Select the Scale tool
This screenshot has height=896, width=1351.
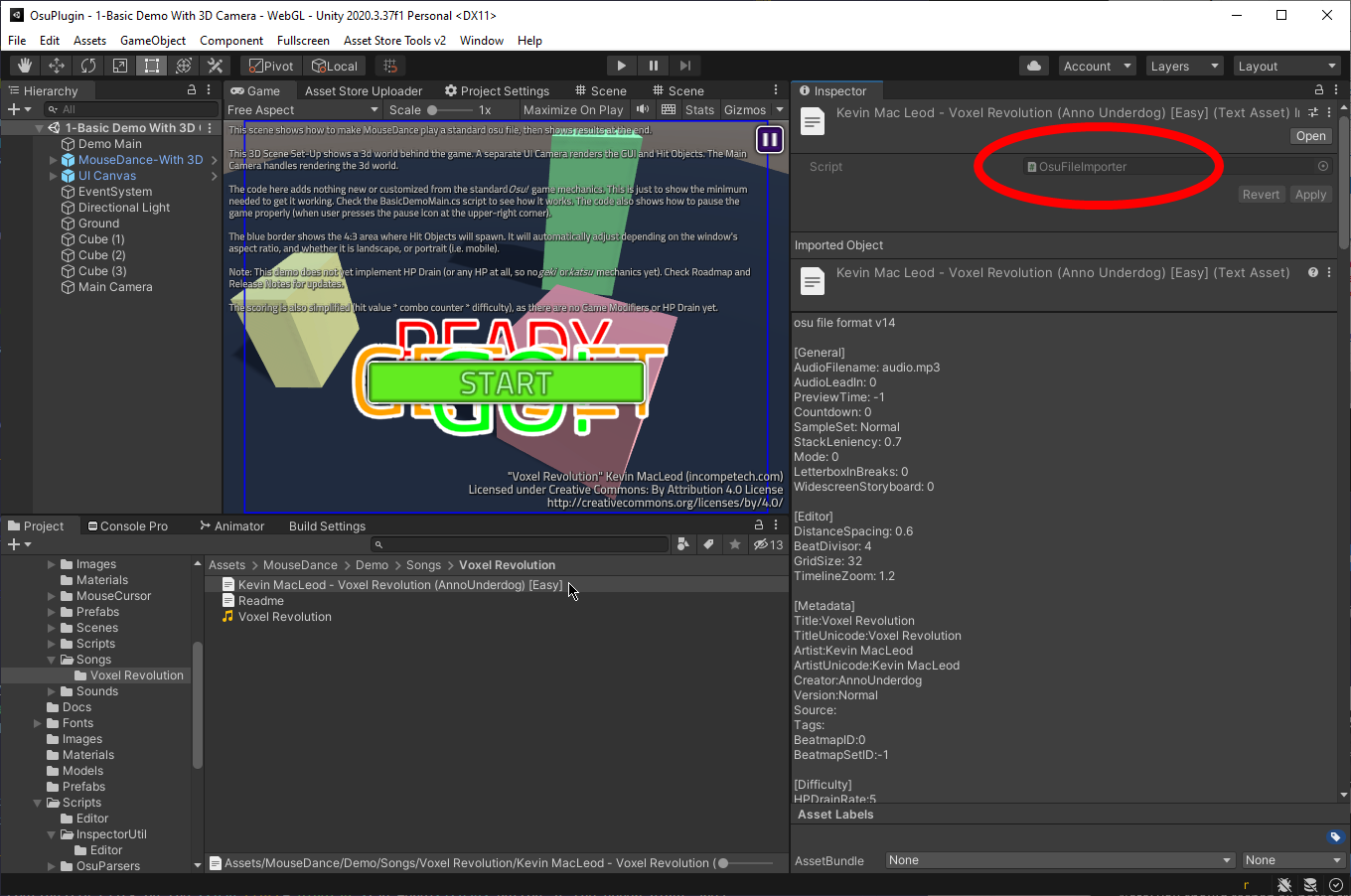coord(120,66)
